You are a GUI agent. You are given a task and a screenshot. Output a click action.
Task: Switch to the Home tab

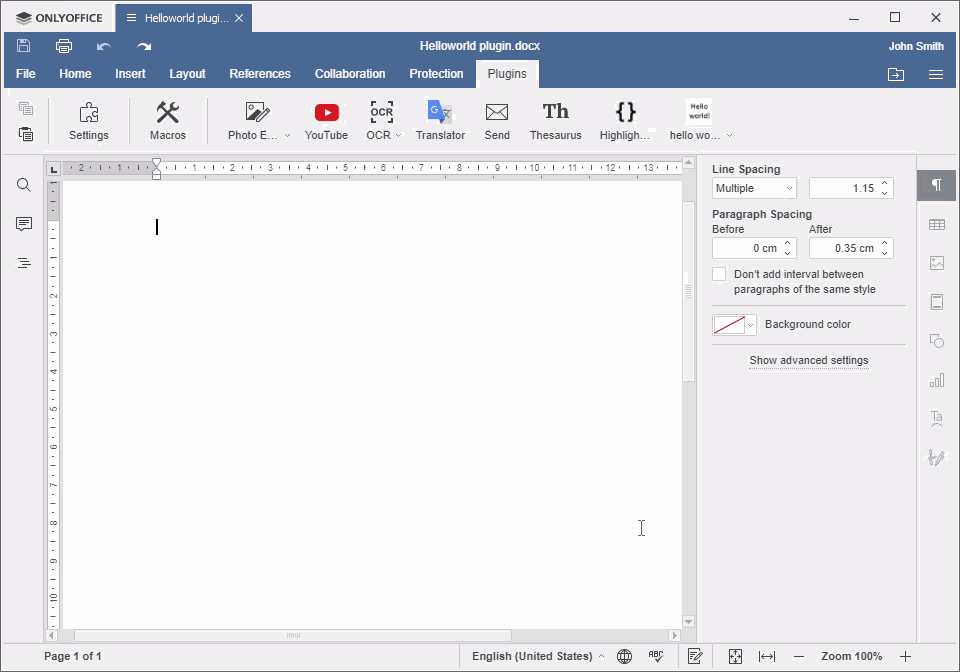75,73
